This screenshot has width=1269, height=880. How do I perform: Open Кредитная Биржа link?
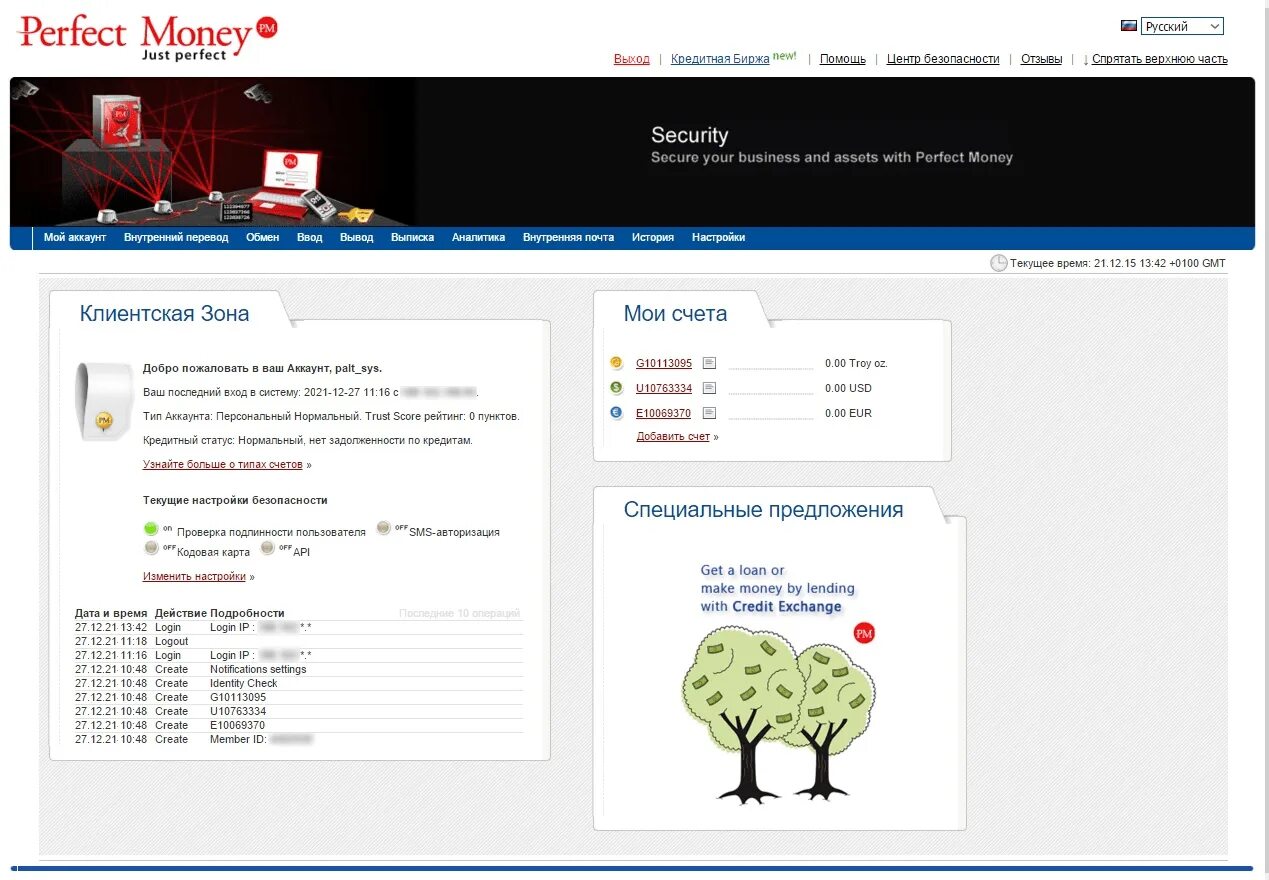(x=720, y=59)
